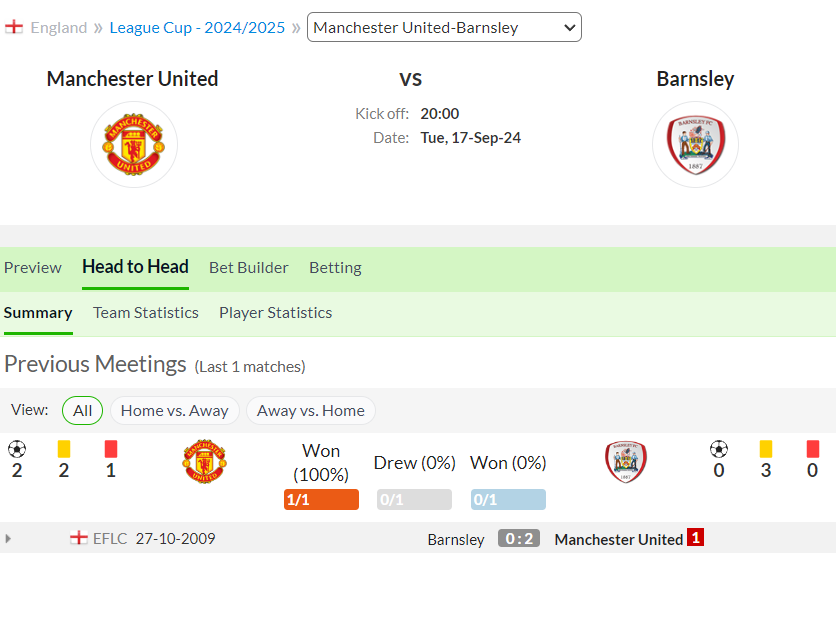Click the 0:2 score button
The width and height of the screenshot is (837, 637).
coord(519,538)
